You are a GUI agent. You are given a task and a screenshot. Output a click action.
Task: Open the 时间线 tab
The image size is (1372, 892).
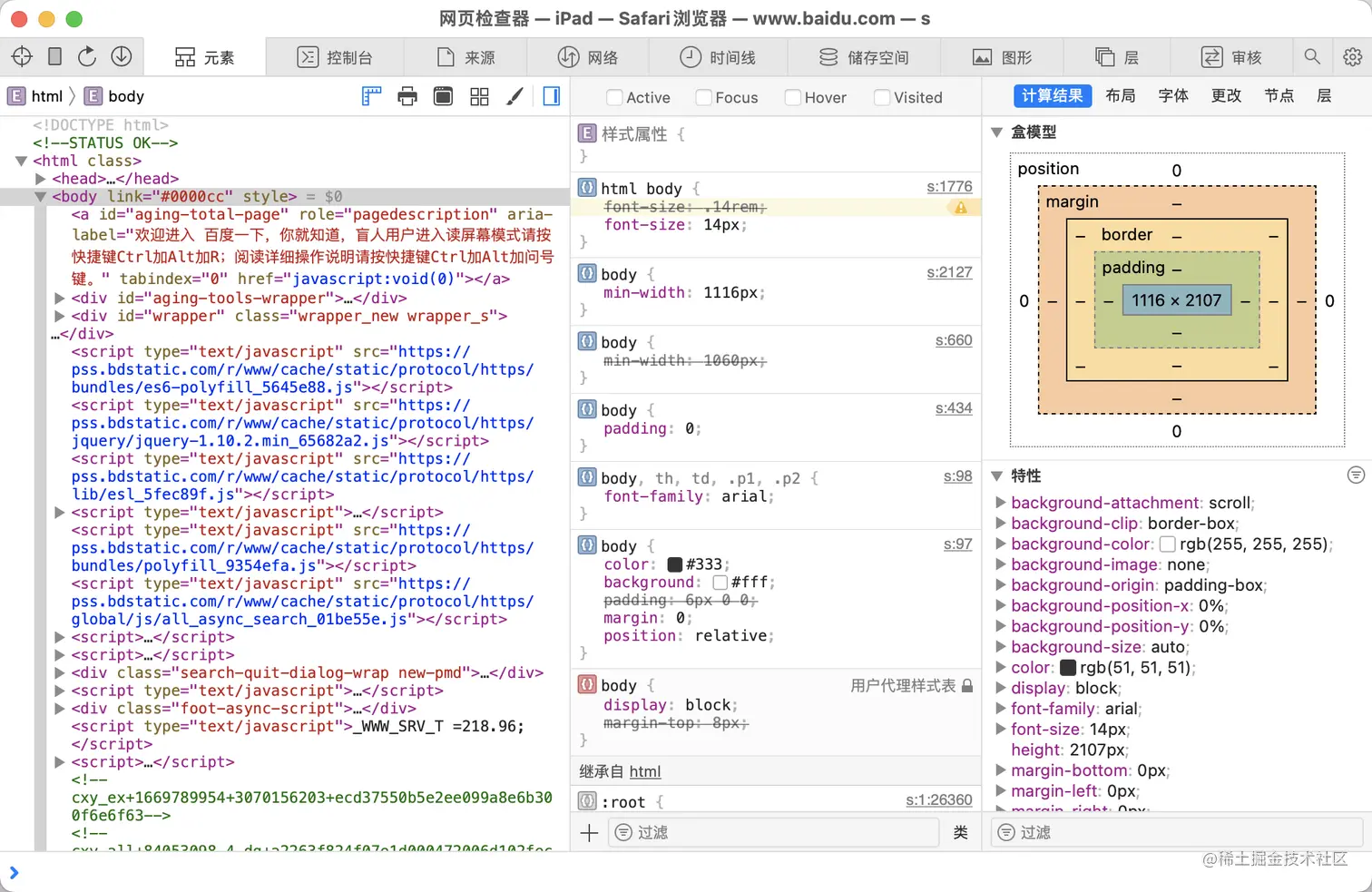[x=718, y=57]
